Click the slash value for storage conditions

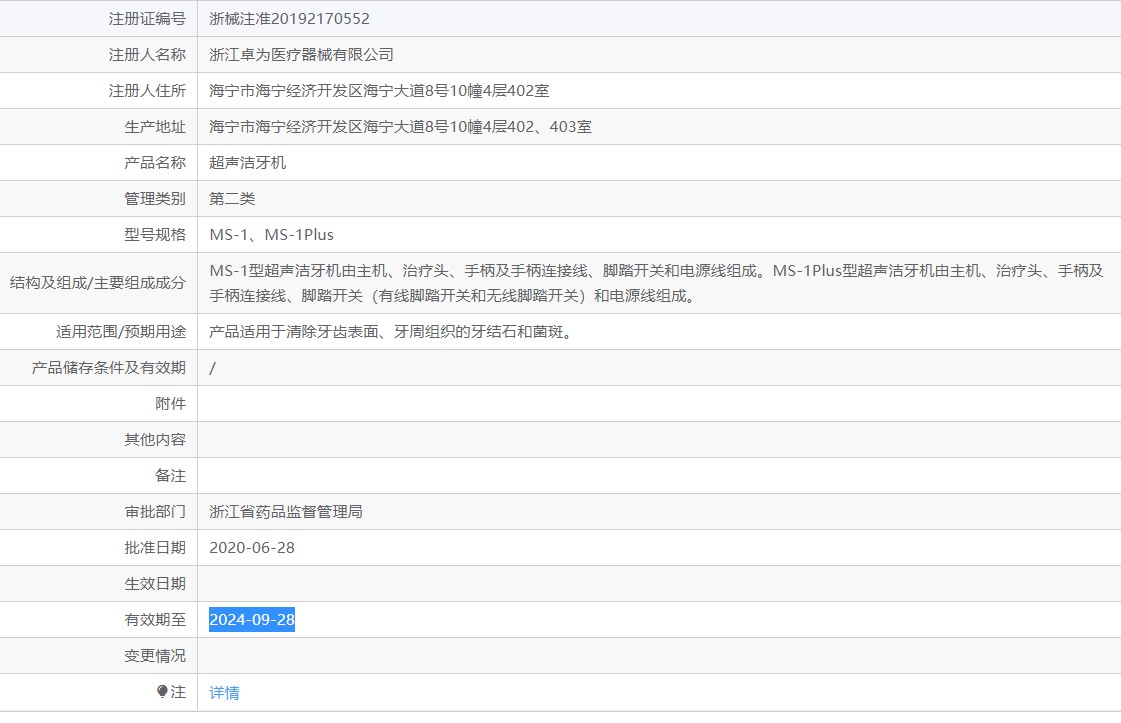click(212, 368)
